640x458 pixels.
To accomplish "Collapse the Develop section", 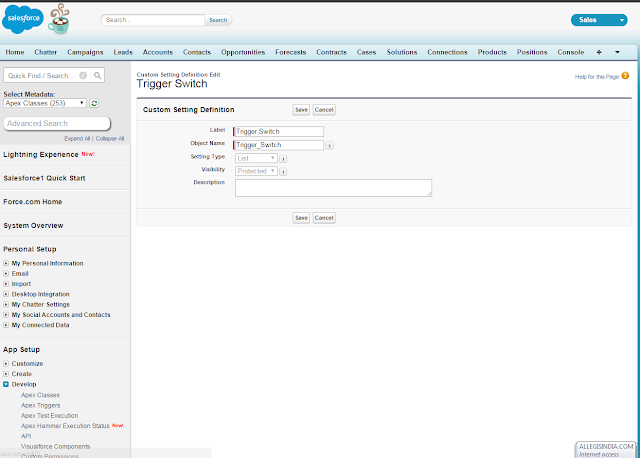I will pos(6,384).
